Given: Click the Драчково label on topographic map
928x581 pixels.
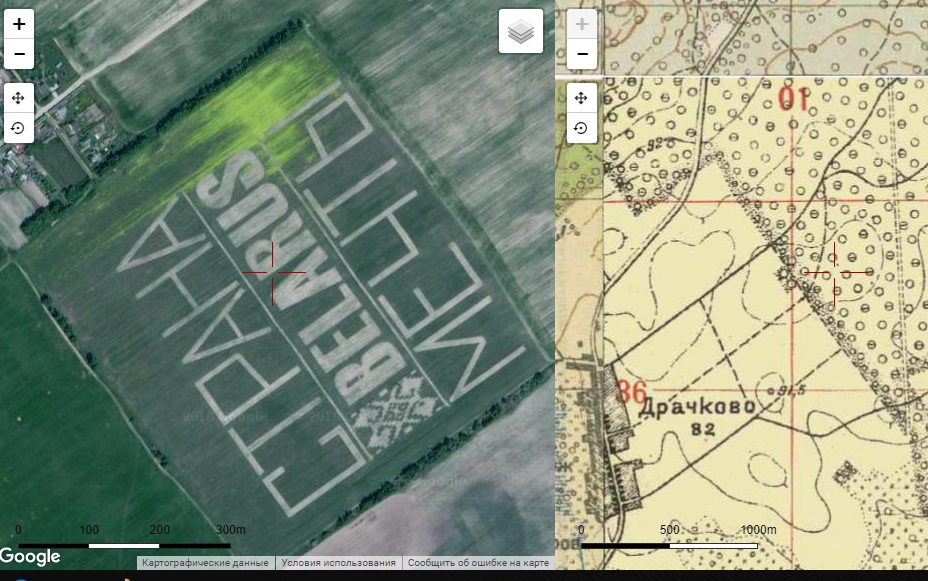Looking at the screenshot, I should coord(698,407).
